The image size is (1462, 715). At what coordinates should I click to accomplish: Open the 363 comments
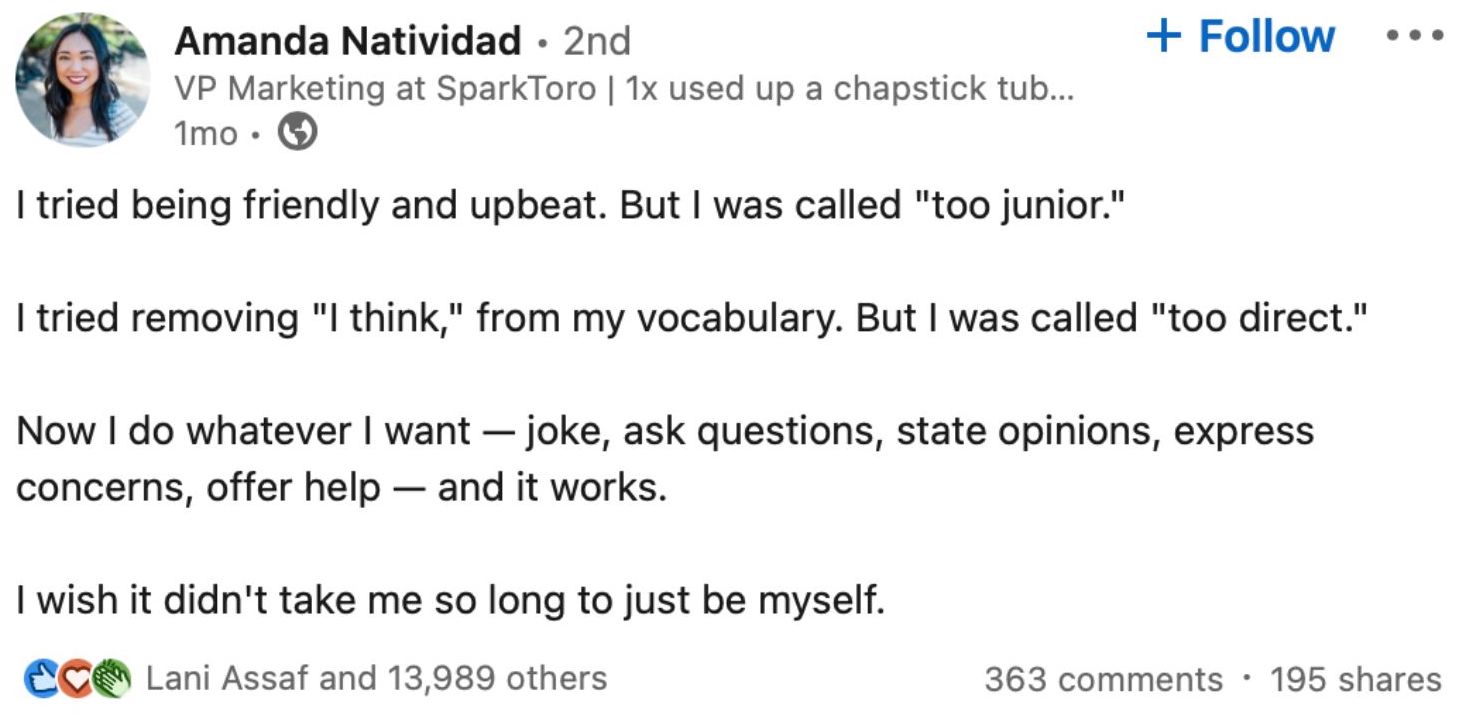click(x=1103, y=679)
